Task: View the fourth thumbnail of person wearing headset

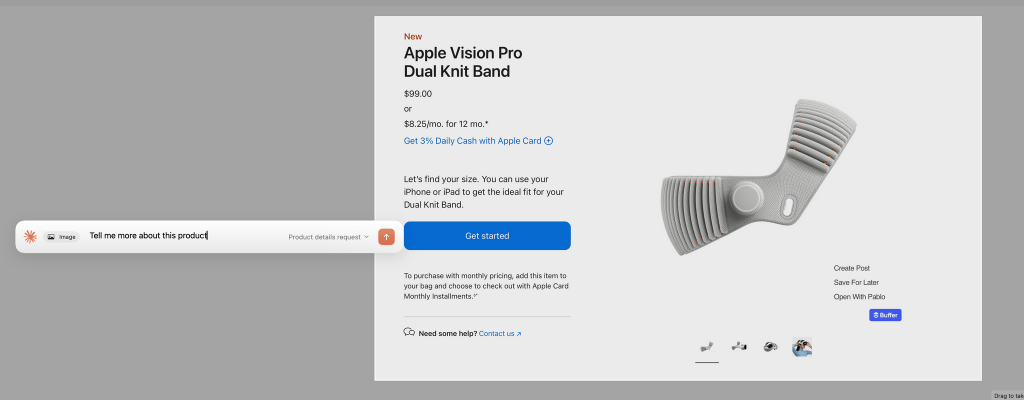Action: point(802,347)
